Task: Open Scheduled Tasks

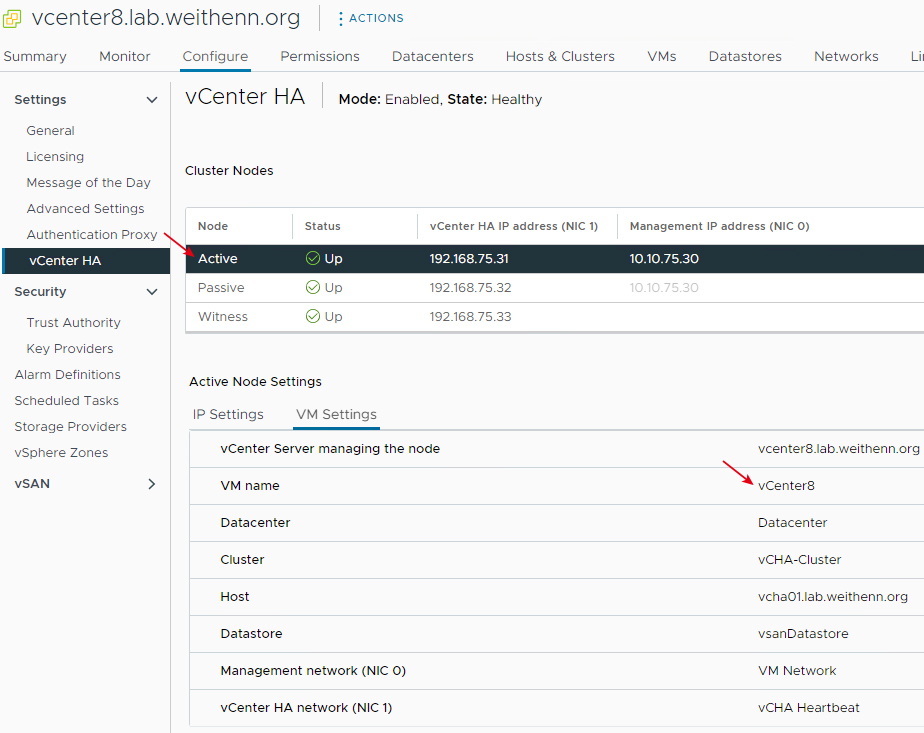Action: (x=67, y=401)
